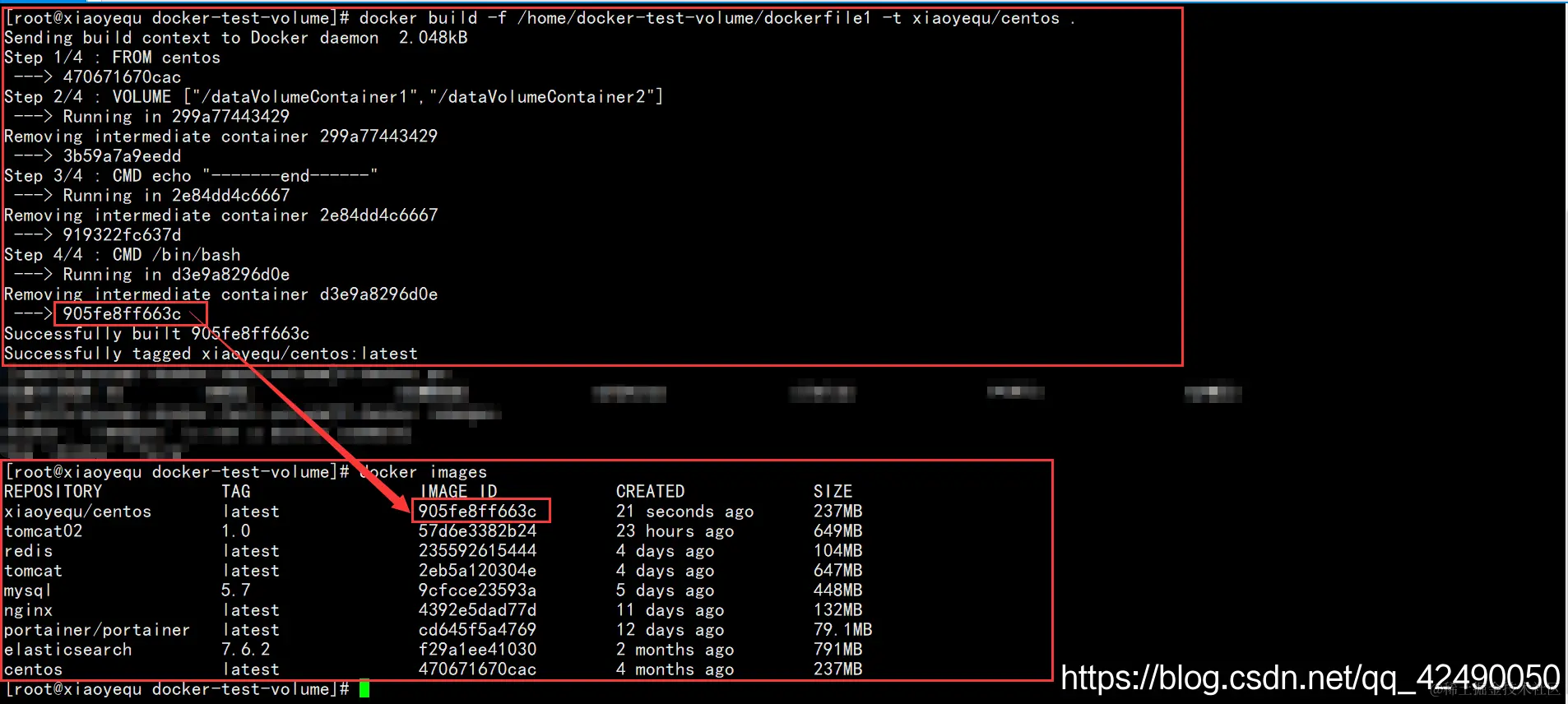Click the 'Step 4/4 : CMD /bin/bash' line

pyautogui.click(x=123, y=255)
